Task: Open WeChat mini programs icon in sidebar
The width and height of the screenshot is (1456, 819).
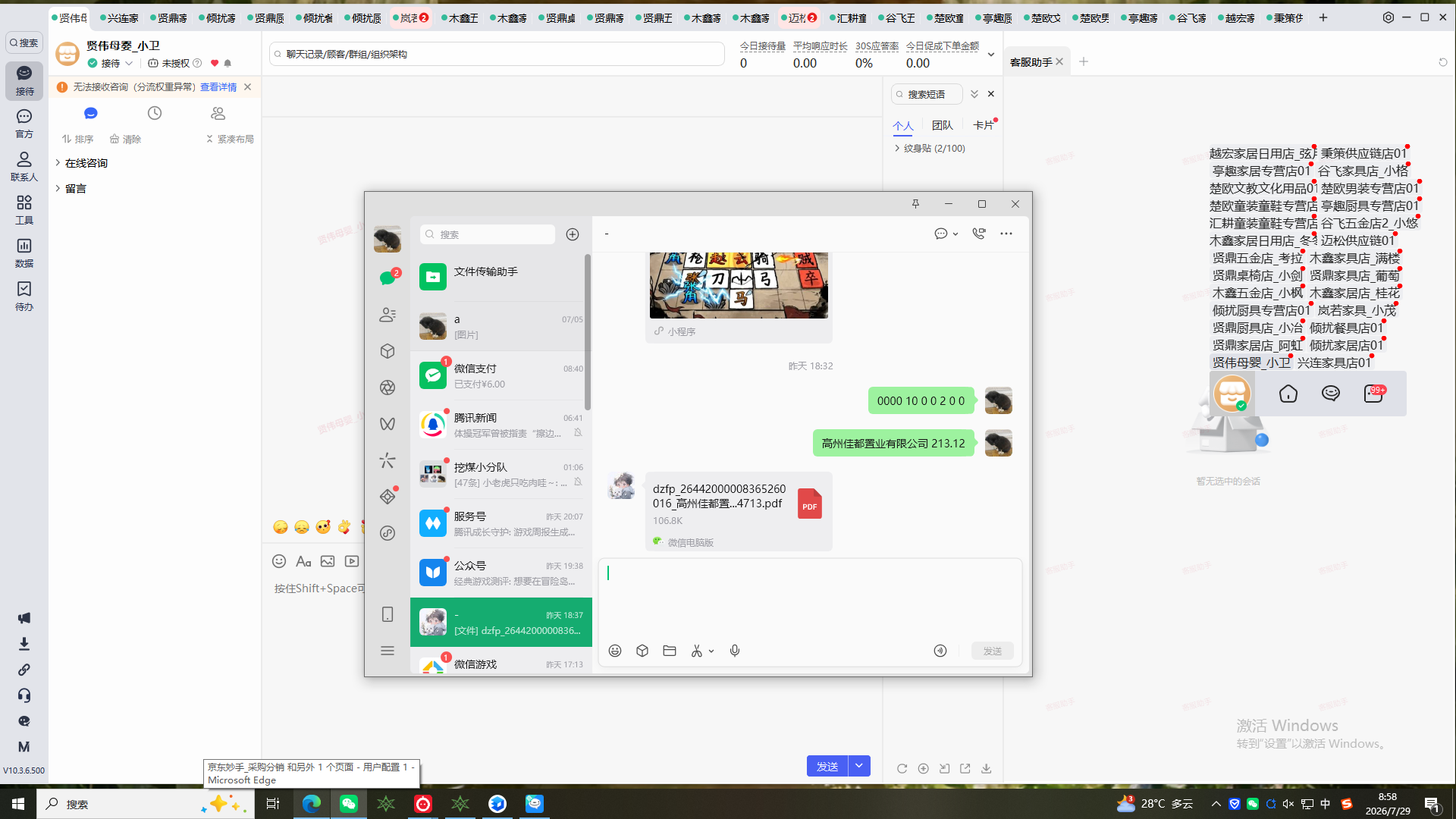Action: point(388,533)
